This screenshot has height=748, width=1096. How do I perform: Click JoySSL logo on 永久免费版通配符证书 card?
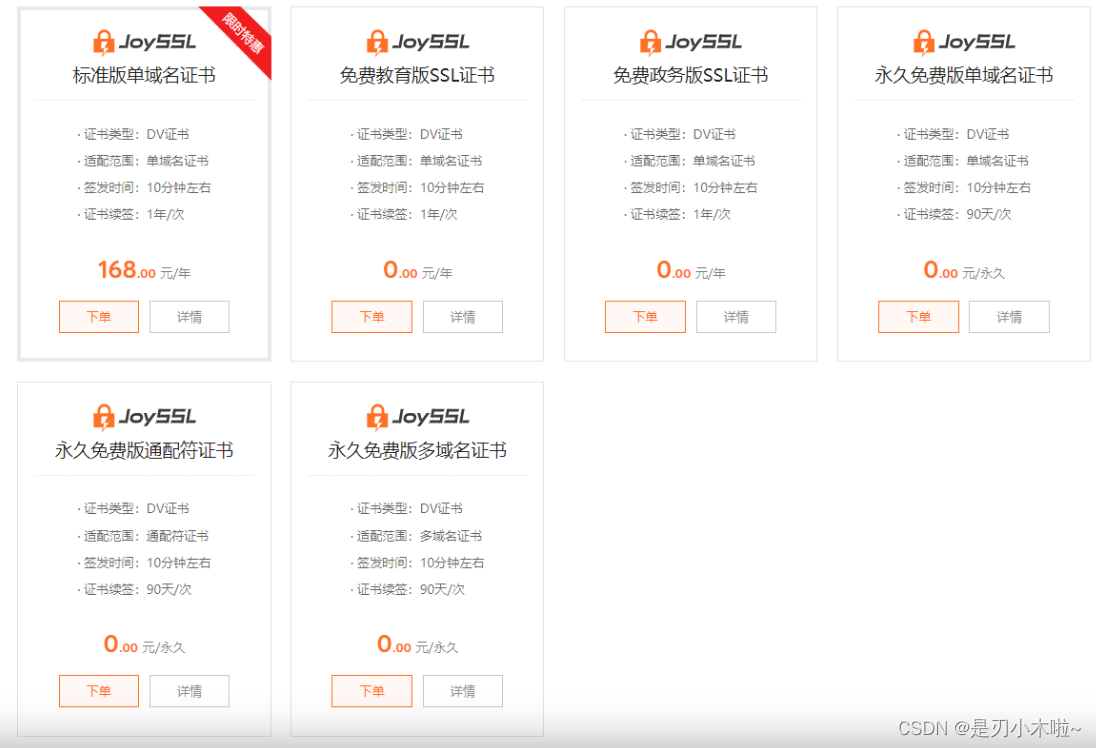pyautogui.click(x=144, y=417)
